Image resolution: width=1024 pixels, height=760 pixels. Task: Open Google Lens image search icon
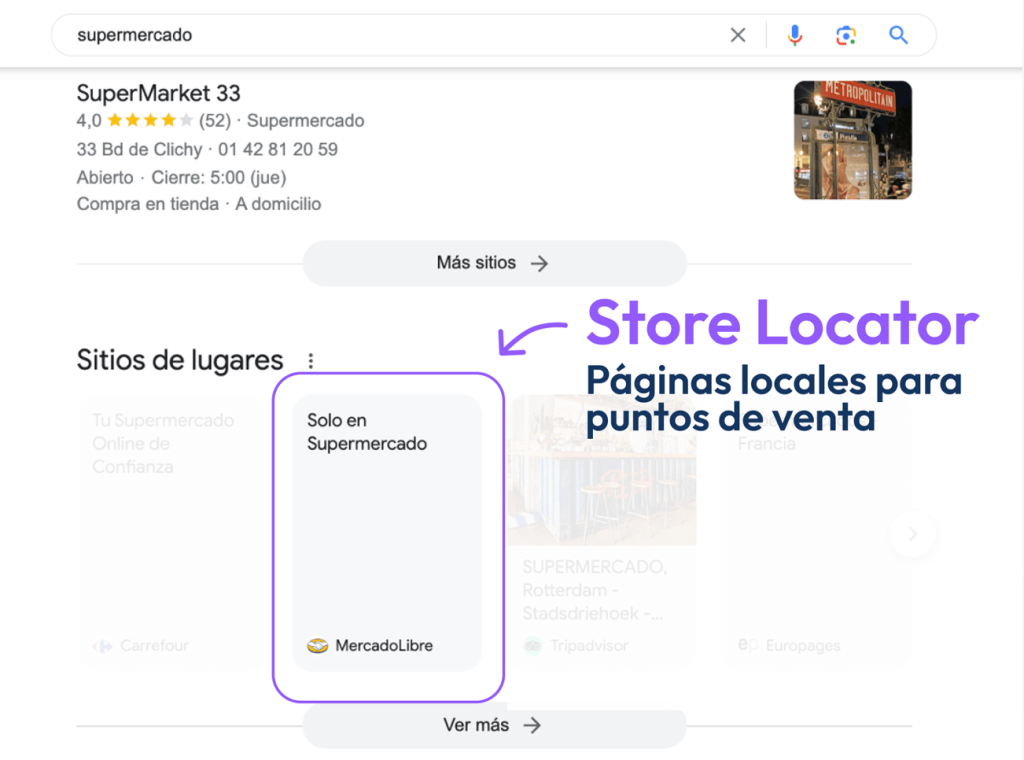846,35
